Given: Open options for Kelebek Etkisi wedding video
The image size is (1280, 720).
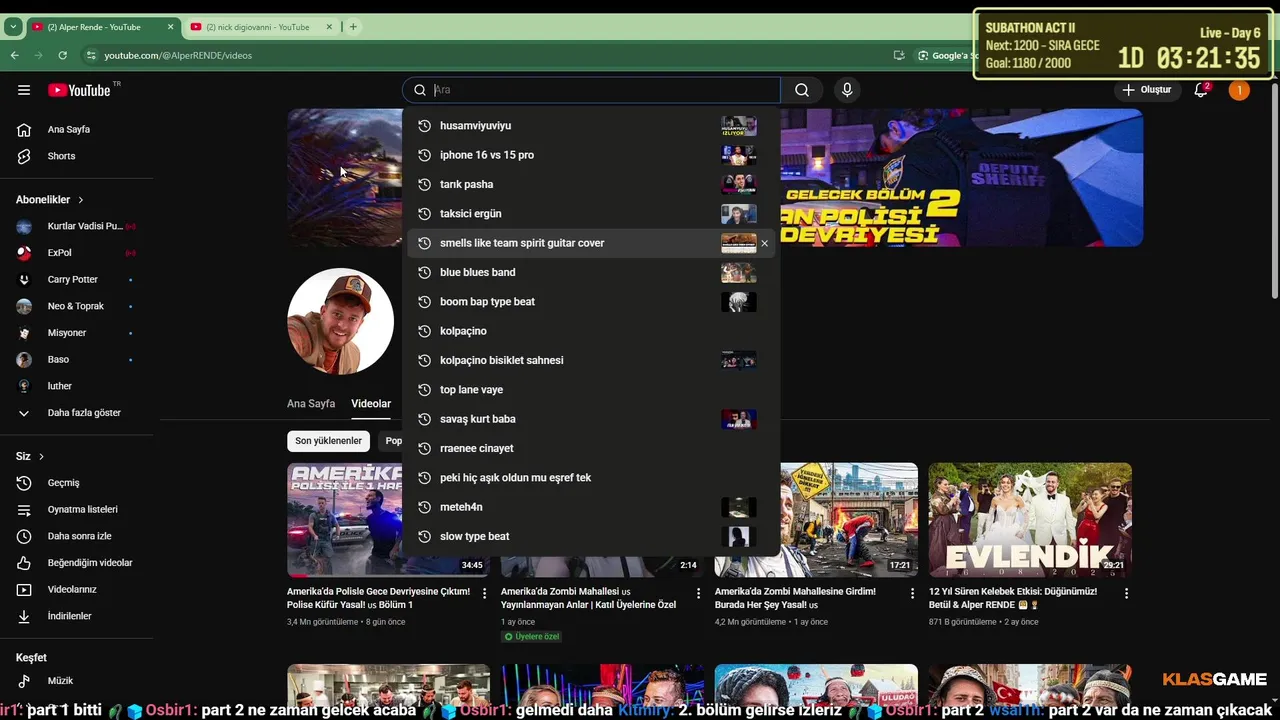Looking at the screenshot, I should tap(1126, 593).
